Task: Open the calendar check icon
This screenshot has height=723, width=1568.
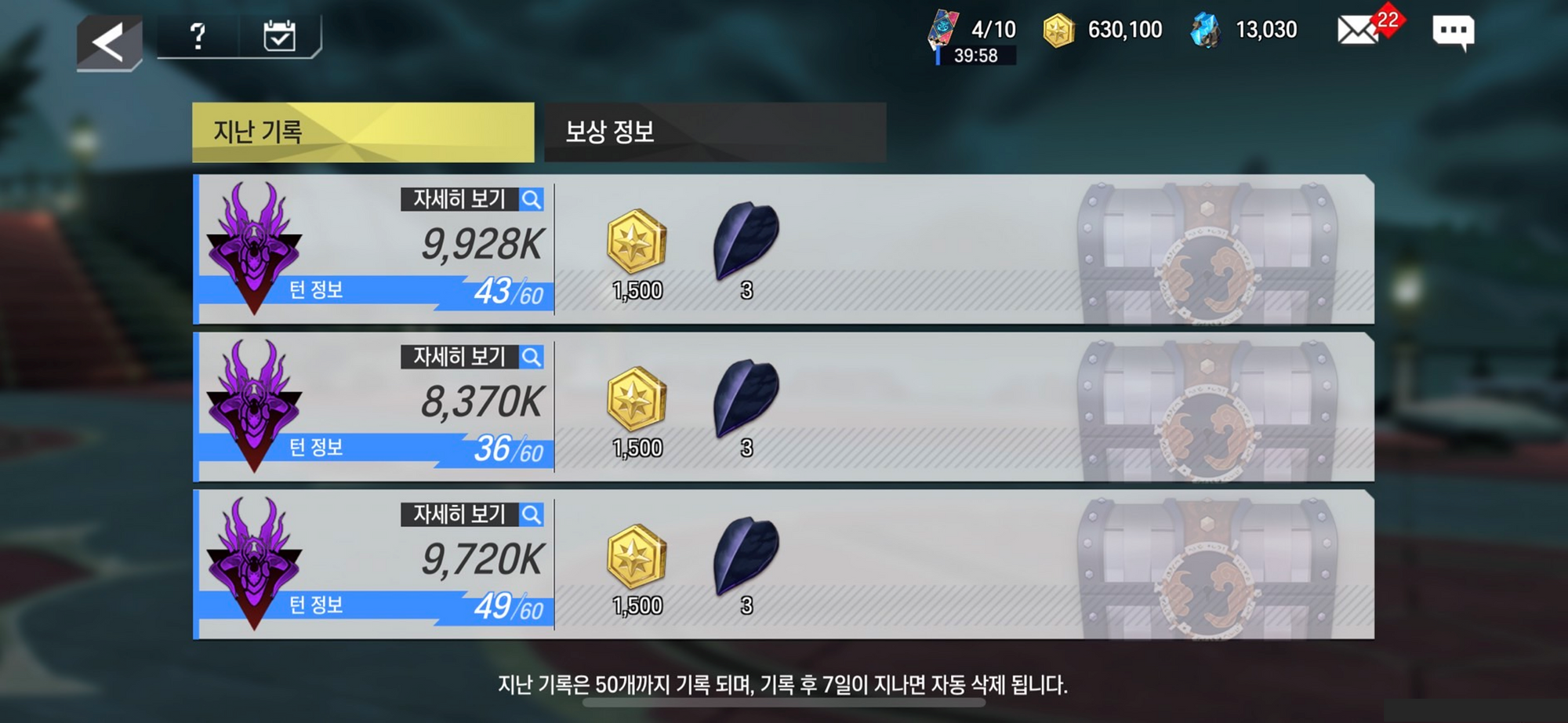Action: pos(279,36)
